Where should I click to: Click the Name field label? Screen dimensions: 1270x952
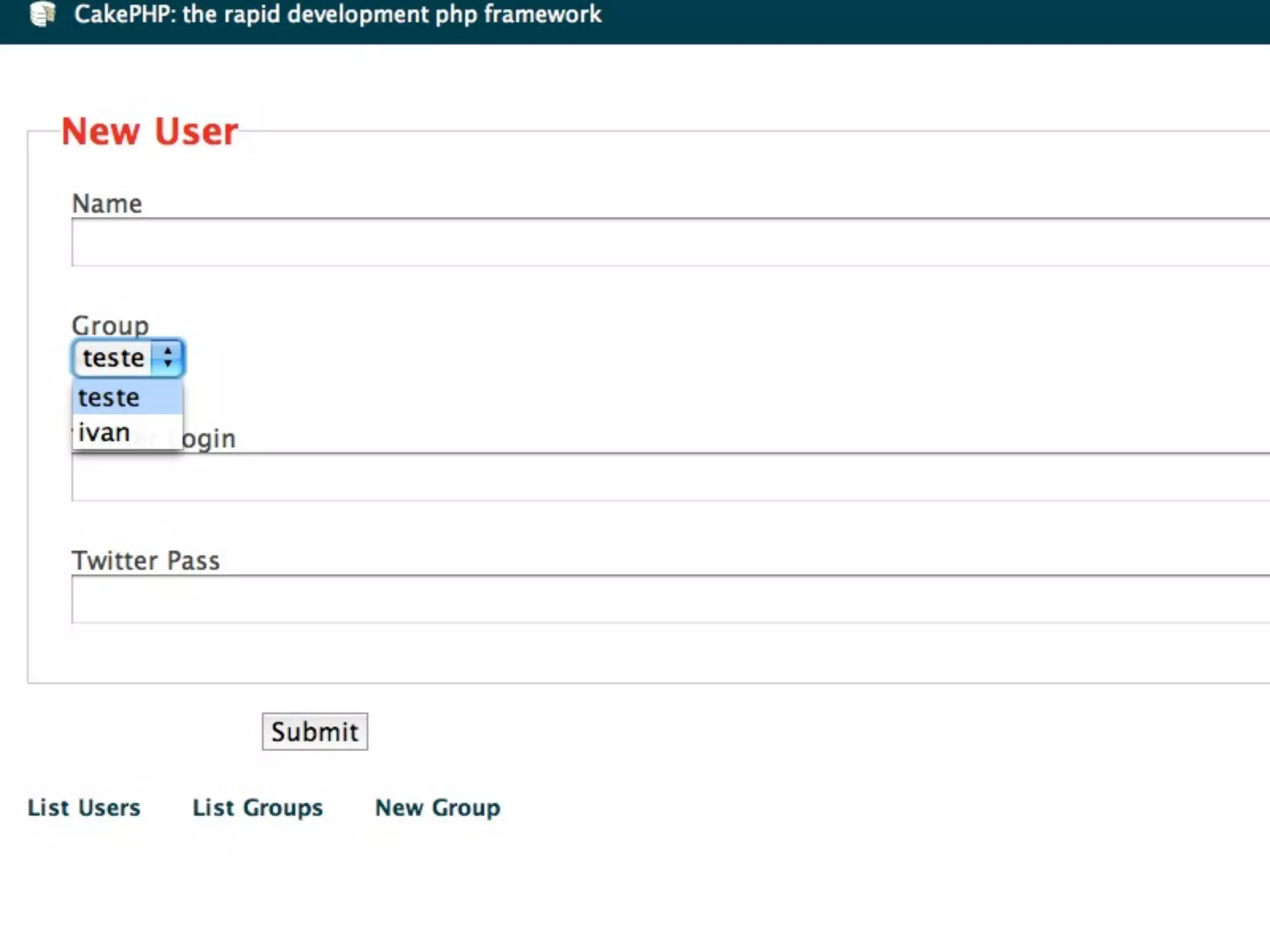tap(107, 203)
